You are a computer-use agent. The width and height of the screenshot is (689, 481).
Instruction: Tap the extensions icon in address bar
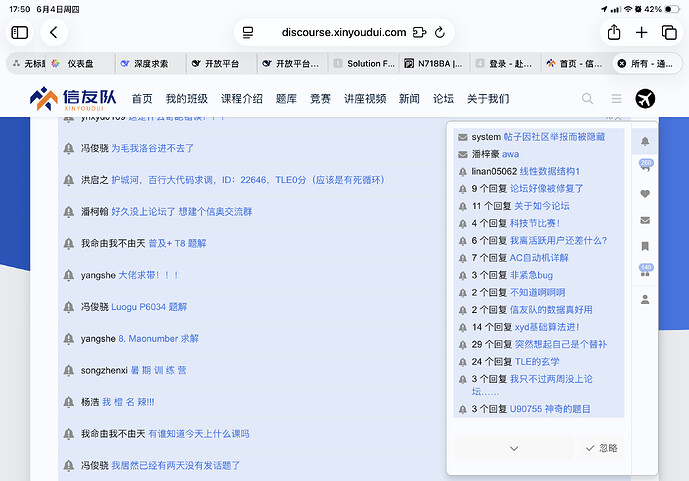[420, 33]
